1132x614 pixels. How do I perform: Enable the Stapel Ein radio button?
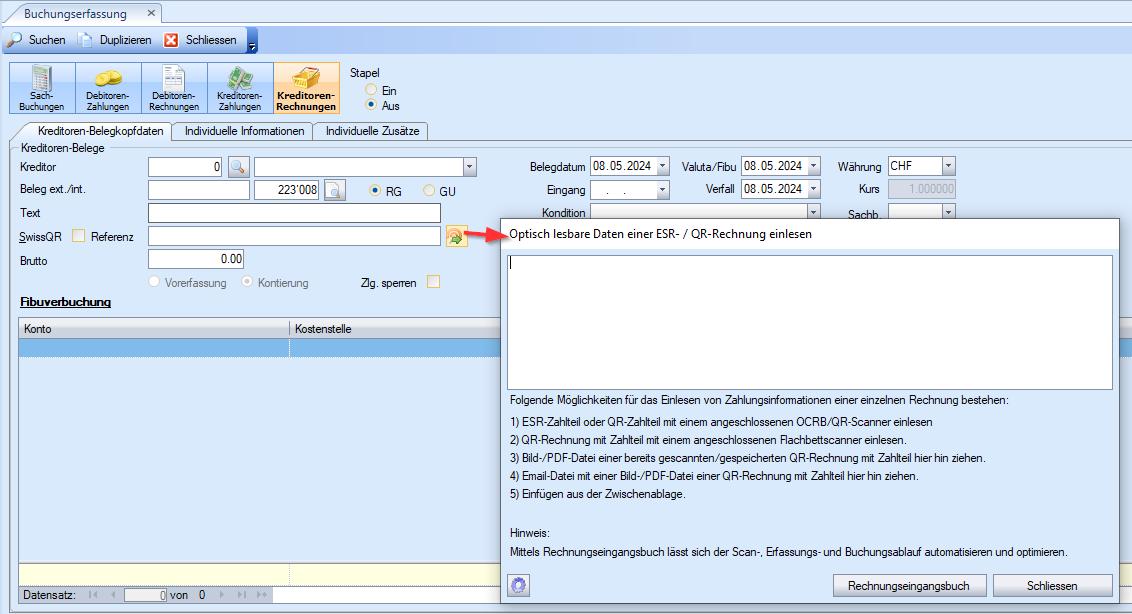pos(371,90)
